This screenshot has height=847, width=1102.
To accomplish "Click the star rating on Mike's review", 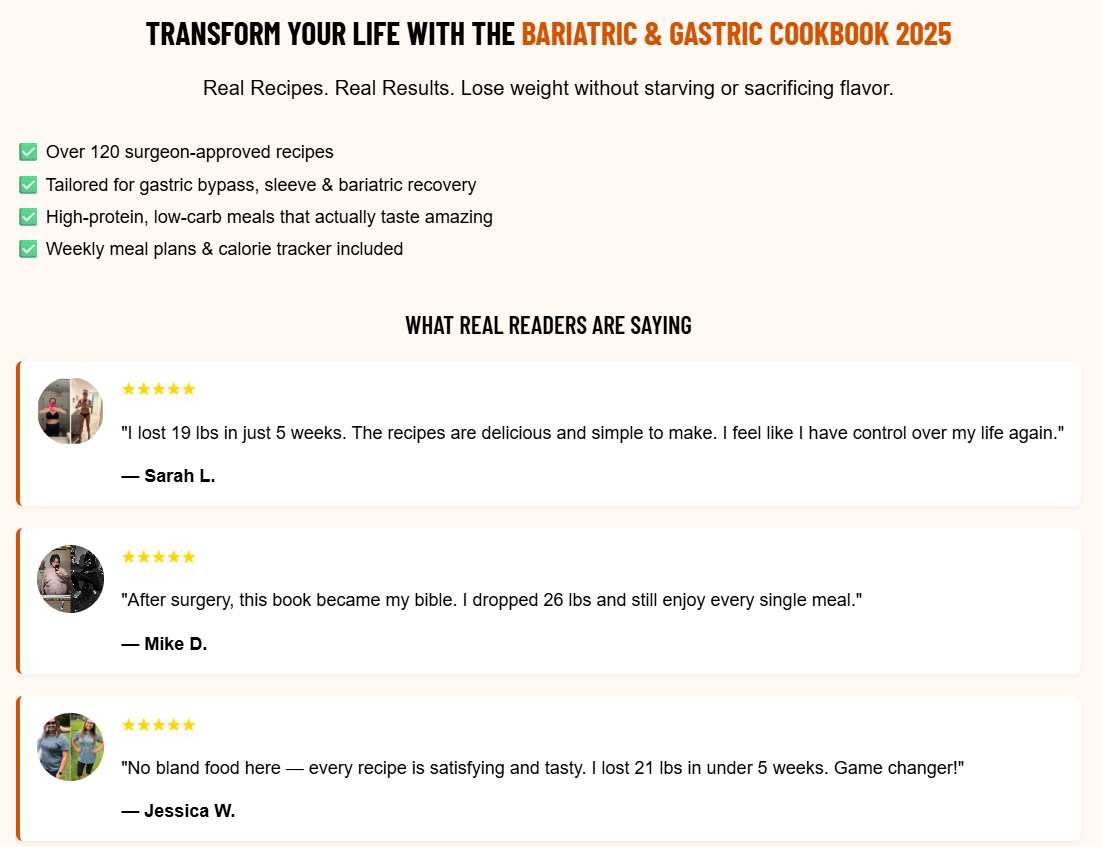I will (x=158, y=557).
